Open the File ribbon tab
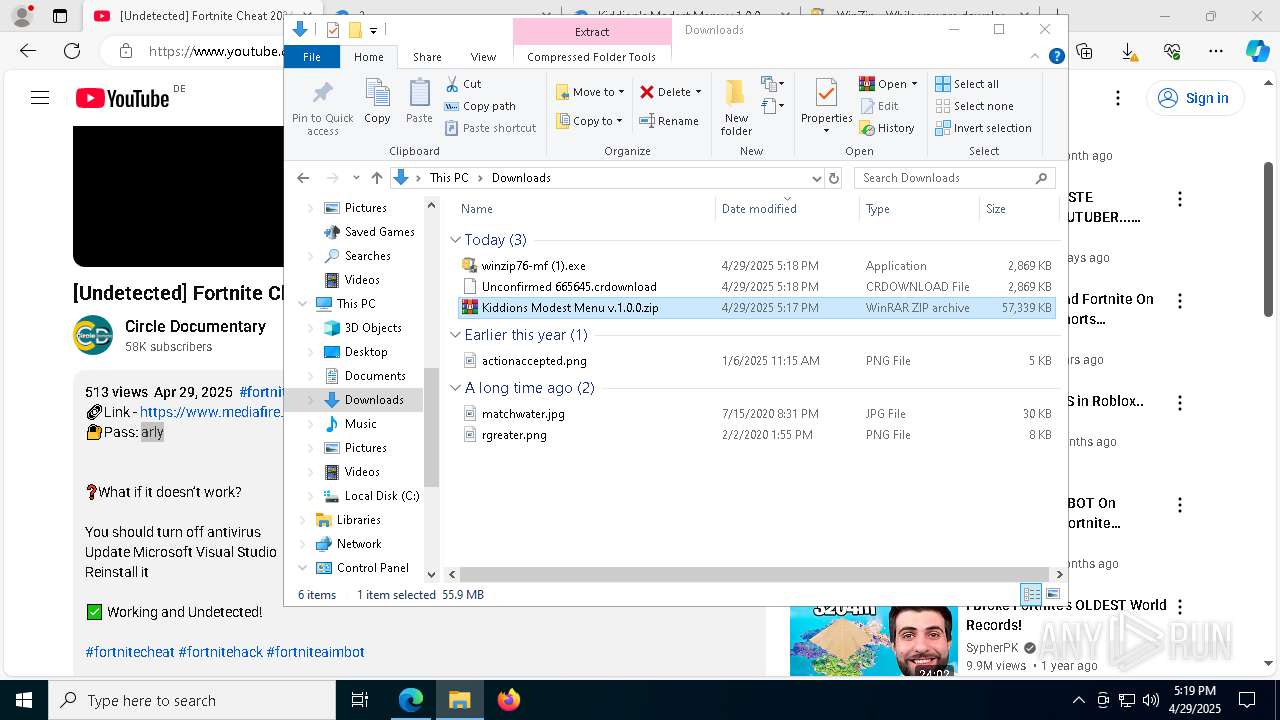This screenshot has height=720, width=1280. coord(312,57)
